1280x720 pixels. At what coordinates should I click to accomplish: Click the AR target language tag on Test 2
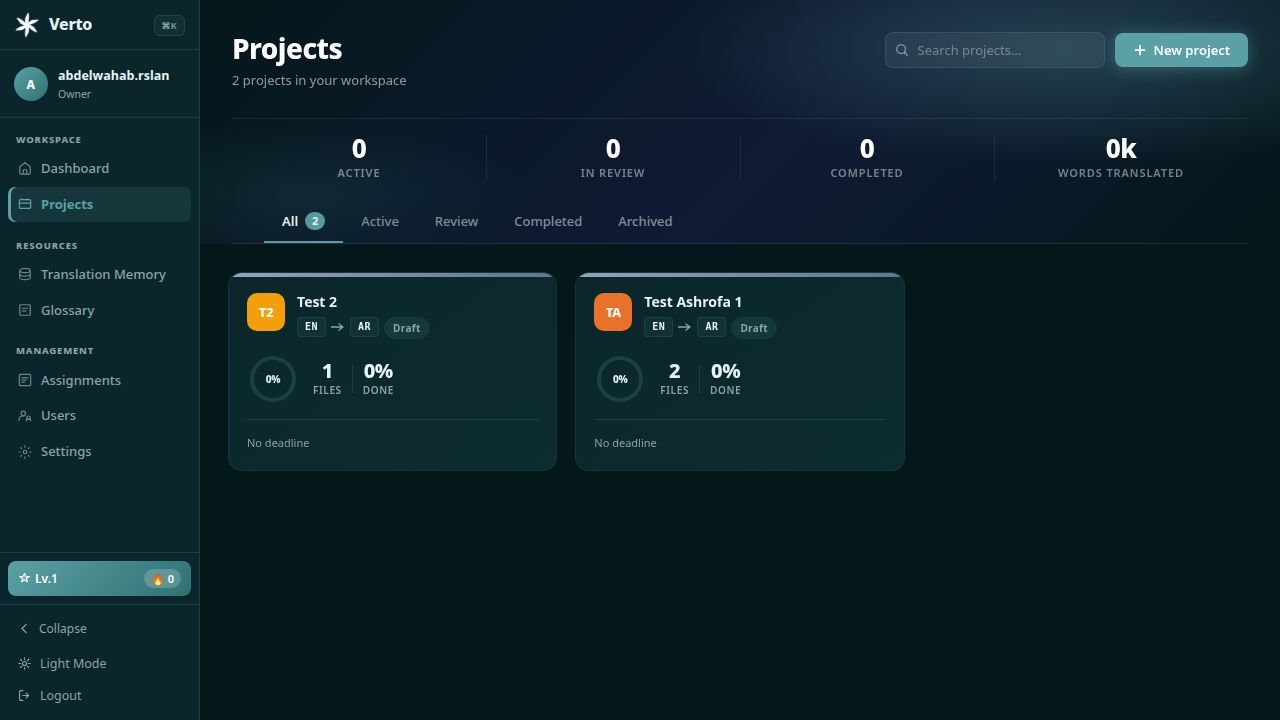click(364, 327)
